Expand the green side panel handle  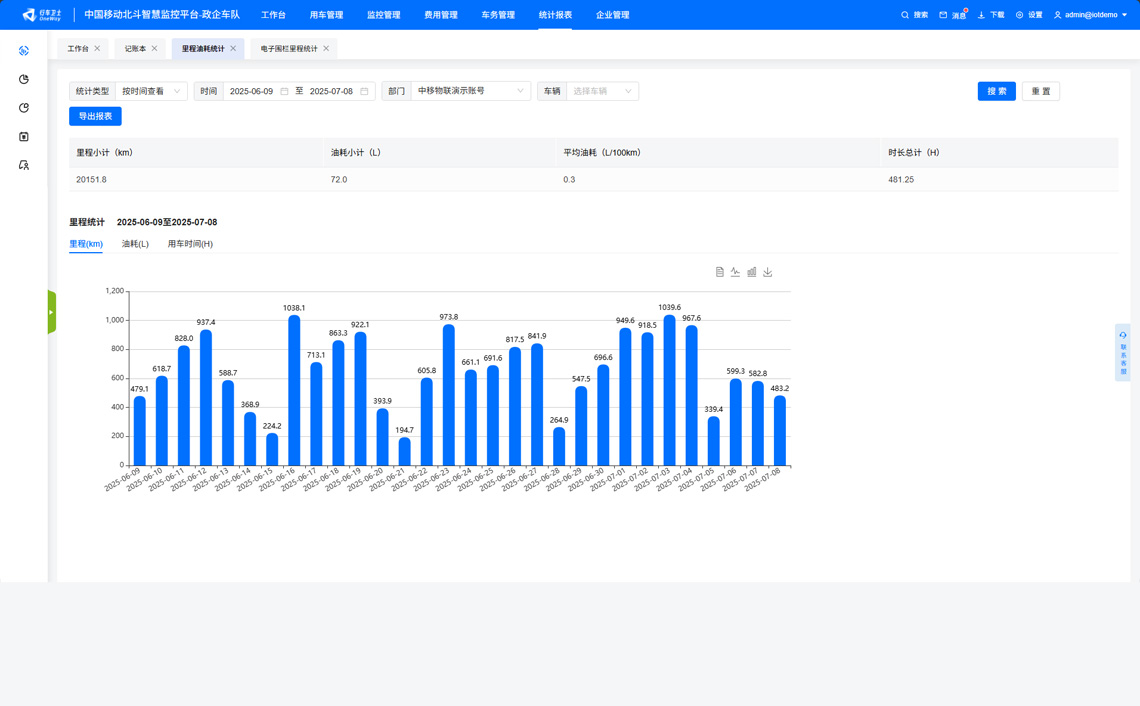51,312
